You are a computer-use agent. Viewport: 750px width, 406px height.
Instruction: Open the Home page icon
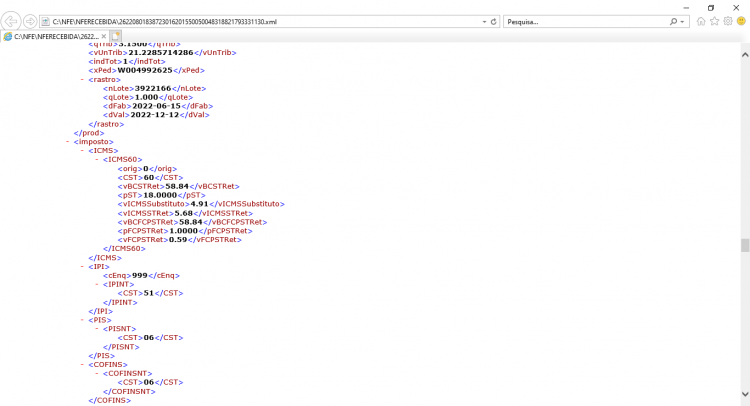(701, 21)
